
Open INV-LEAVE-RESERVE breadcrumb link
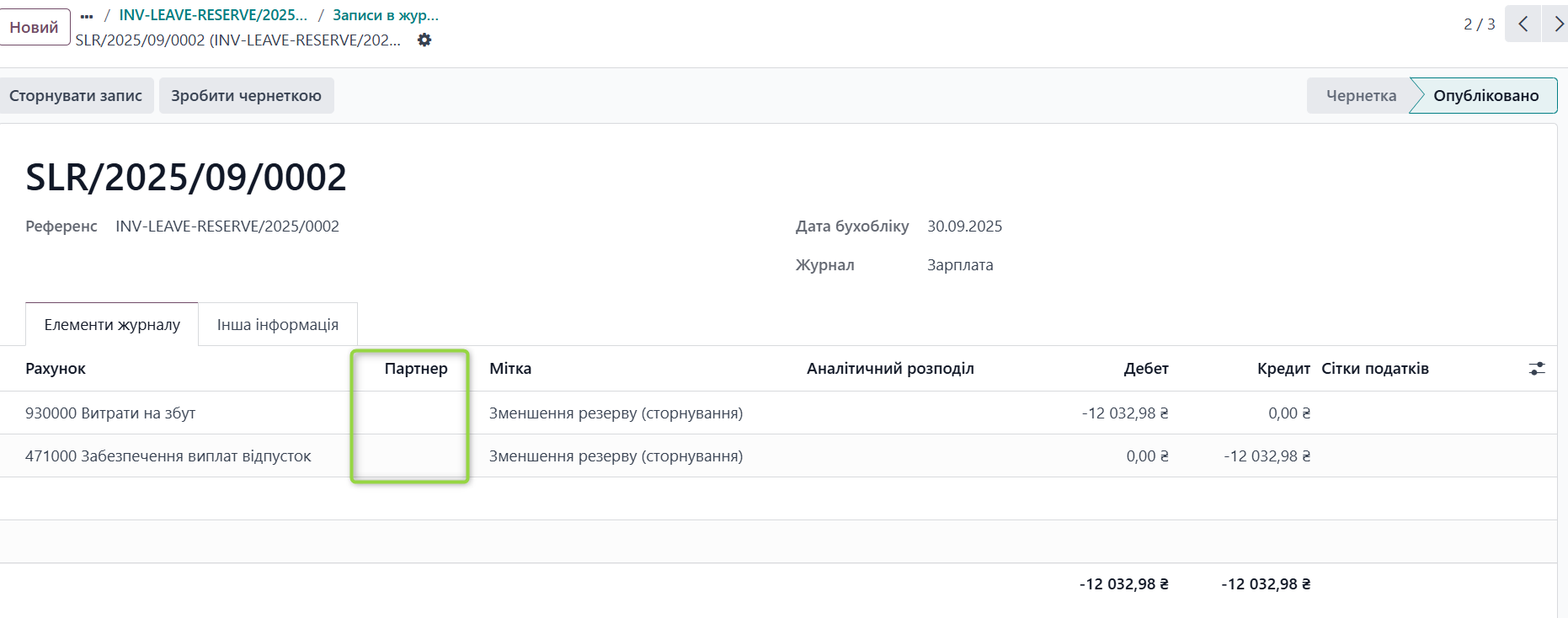213,15
